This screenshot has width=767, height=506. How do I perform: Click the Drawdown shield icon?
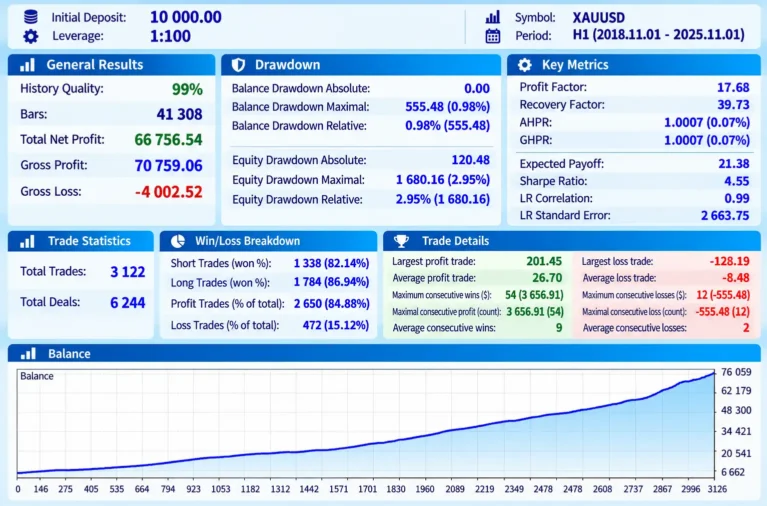click(238, 65)
